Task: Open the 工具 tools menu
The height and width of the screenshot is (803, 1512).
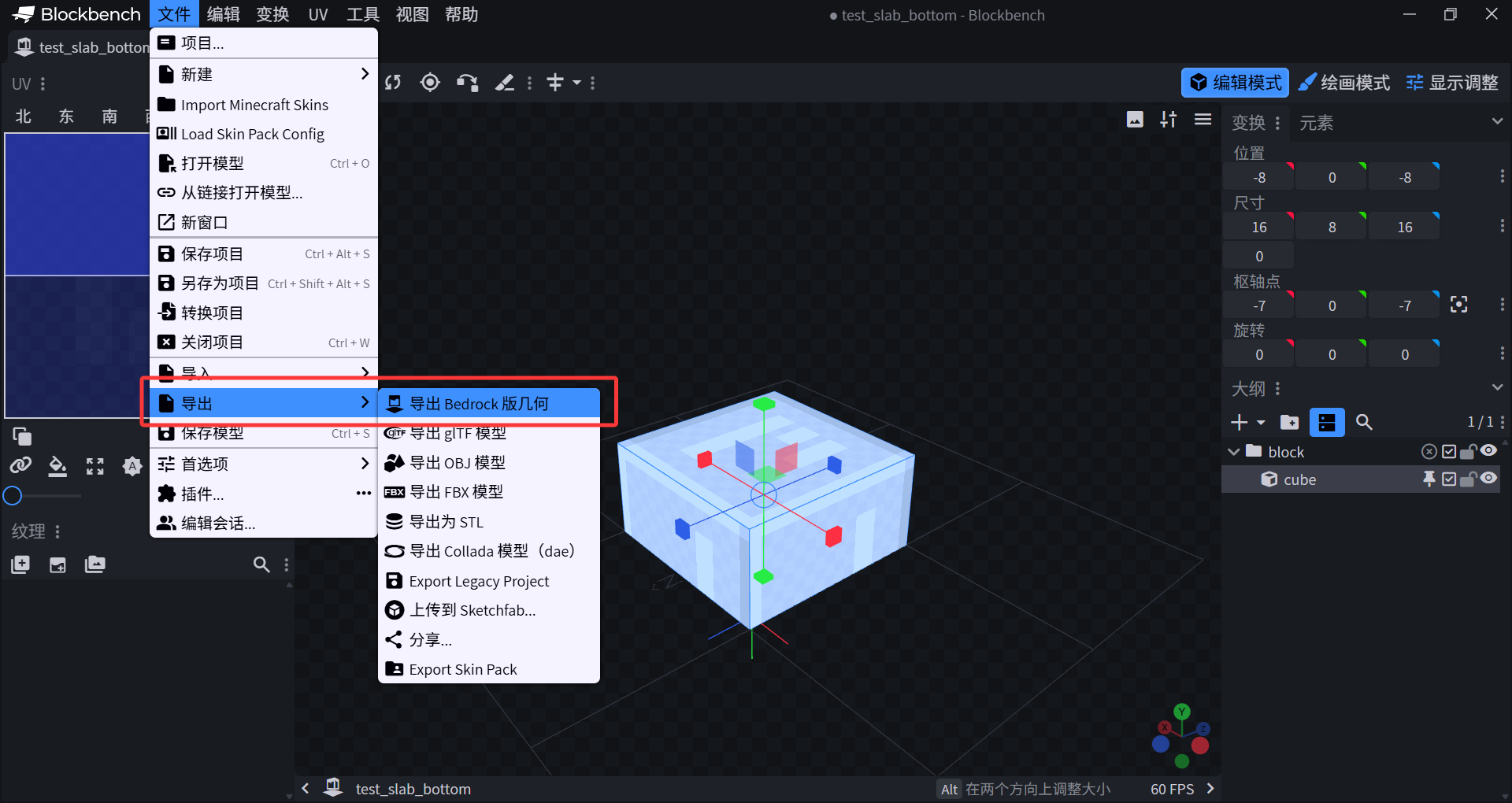Action: 363,14
